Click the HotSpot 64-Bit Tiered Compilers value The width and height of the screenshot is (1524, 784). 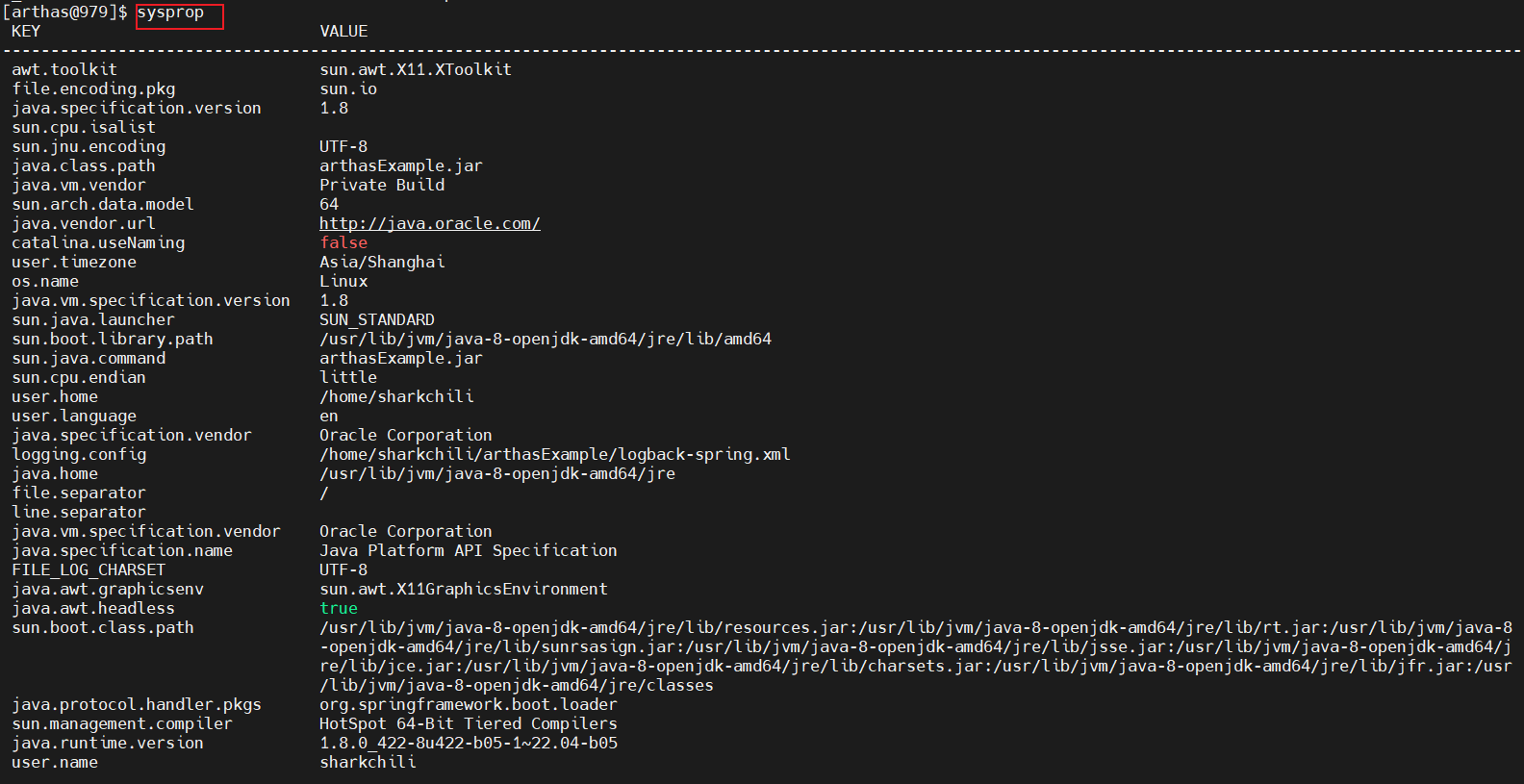(469, 723)
